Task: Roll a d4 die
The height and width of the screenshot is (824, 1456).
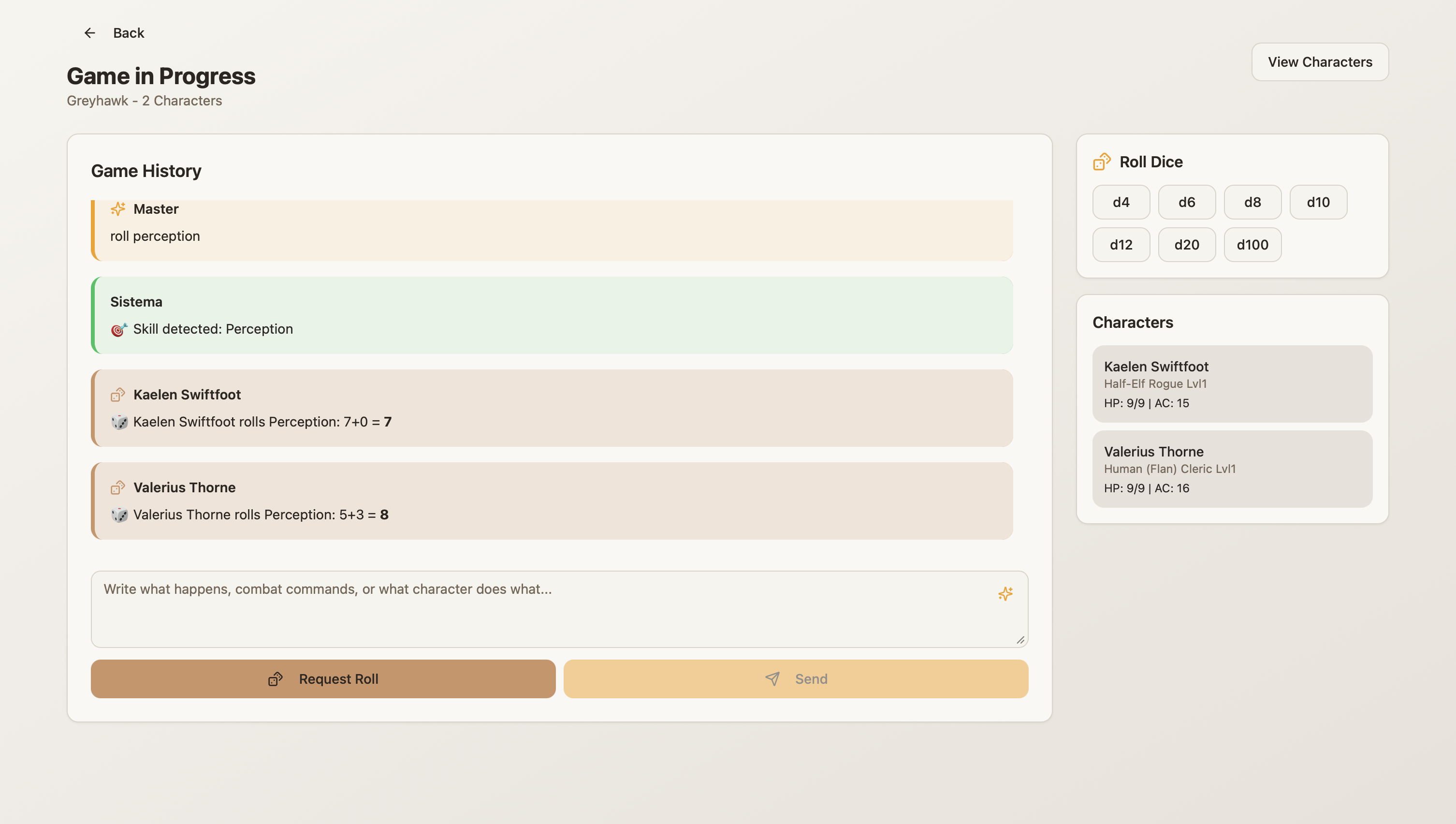Action: (x=1121, y=202)
